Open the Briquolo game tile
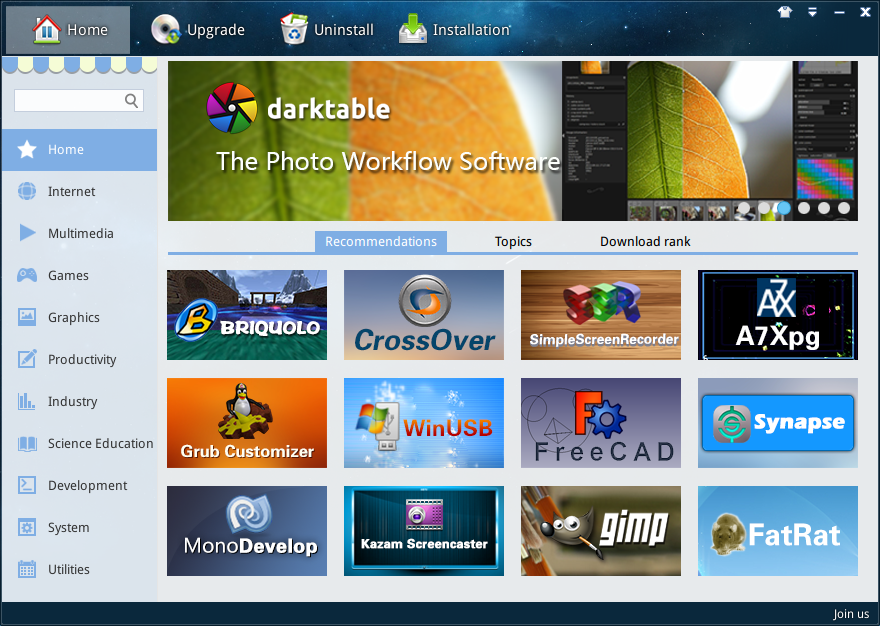Image resolution: width=880 pixels, height=626 pixels. coord(247,315)
